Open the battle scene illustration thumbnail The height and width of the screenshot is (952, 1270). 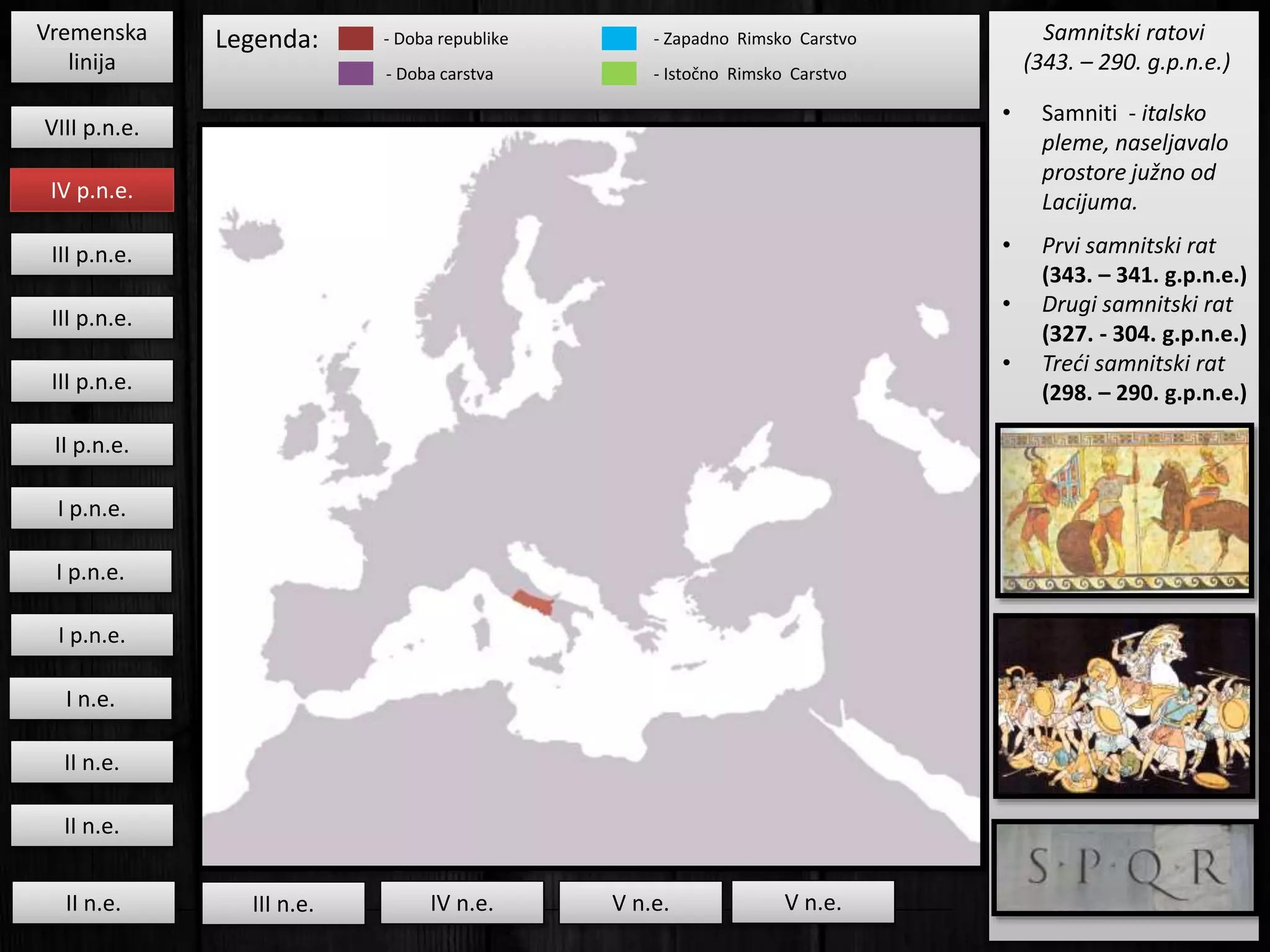[1124, 706]
